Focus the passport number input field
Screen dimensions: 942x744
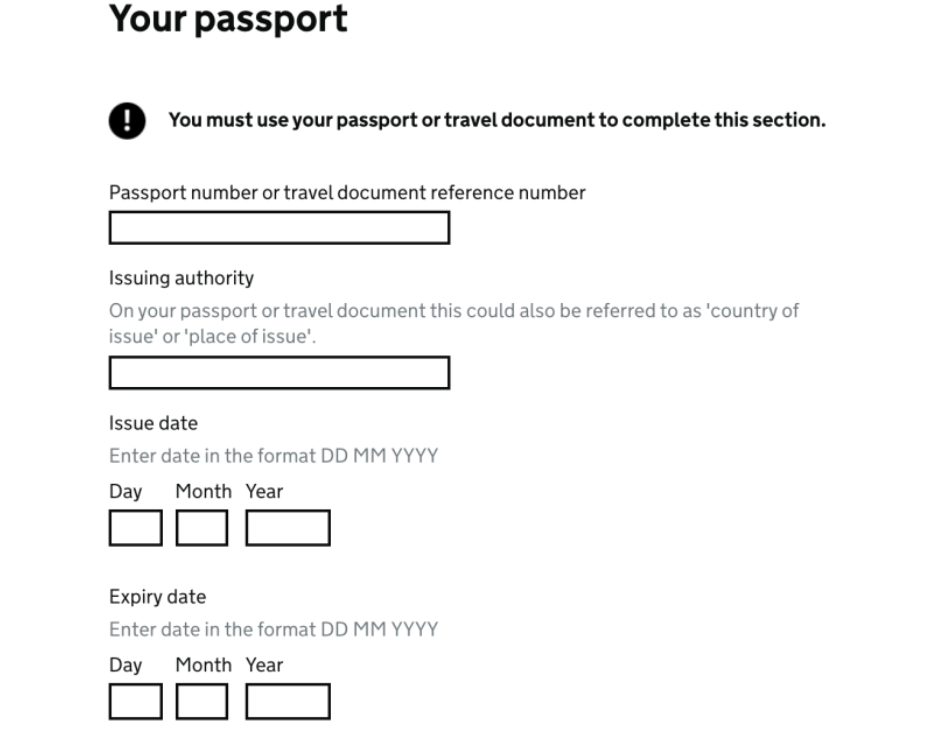coord(279,228)
